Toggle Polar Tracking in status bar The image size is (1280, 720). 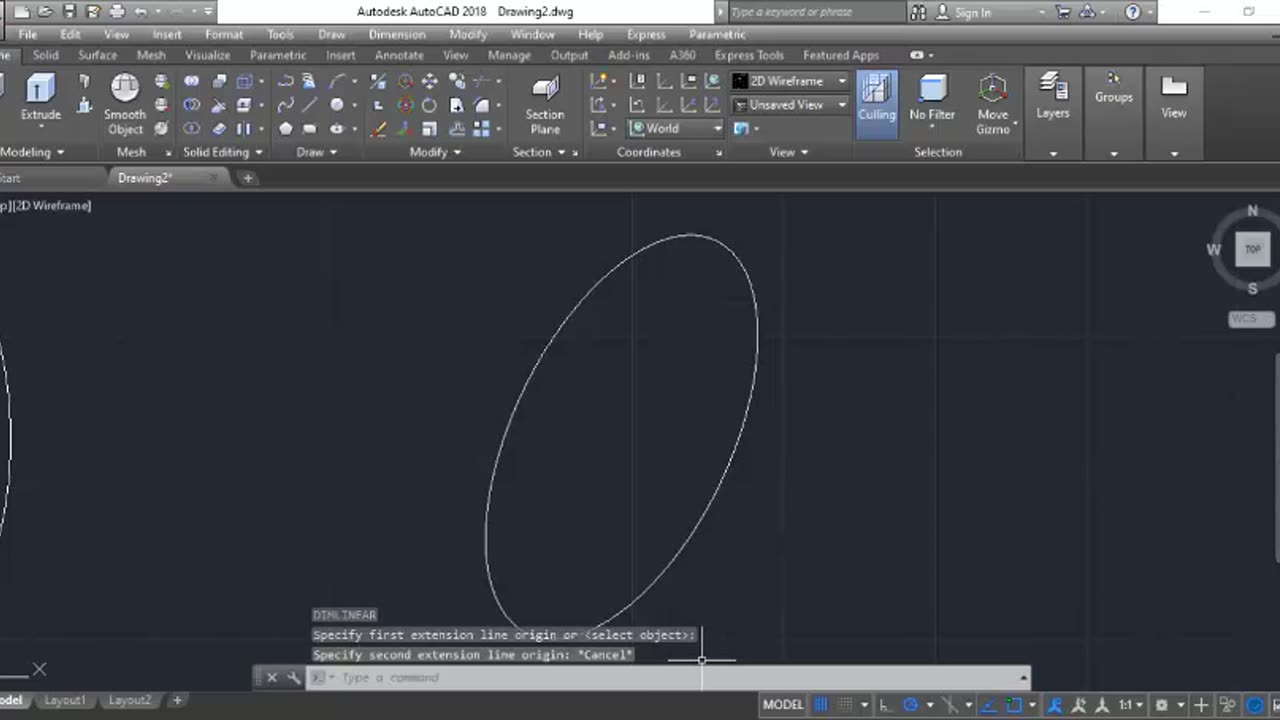(911, 705)
